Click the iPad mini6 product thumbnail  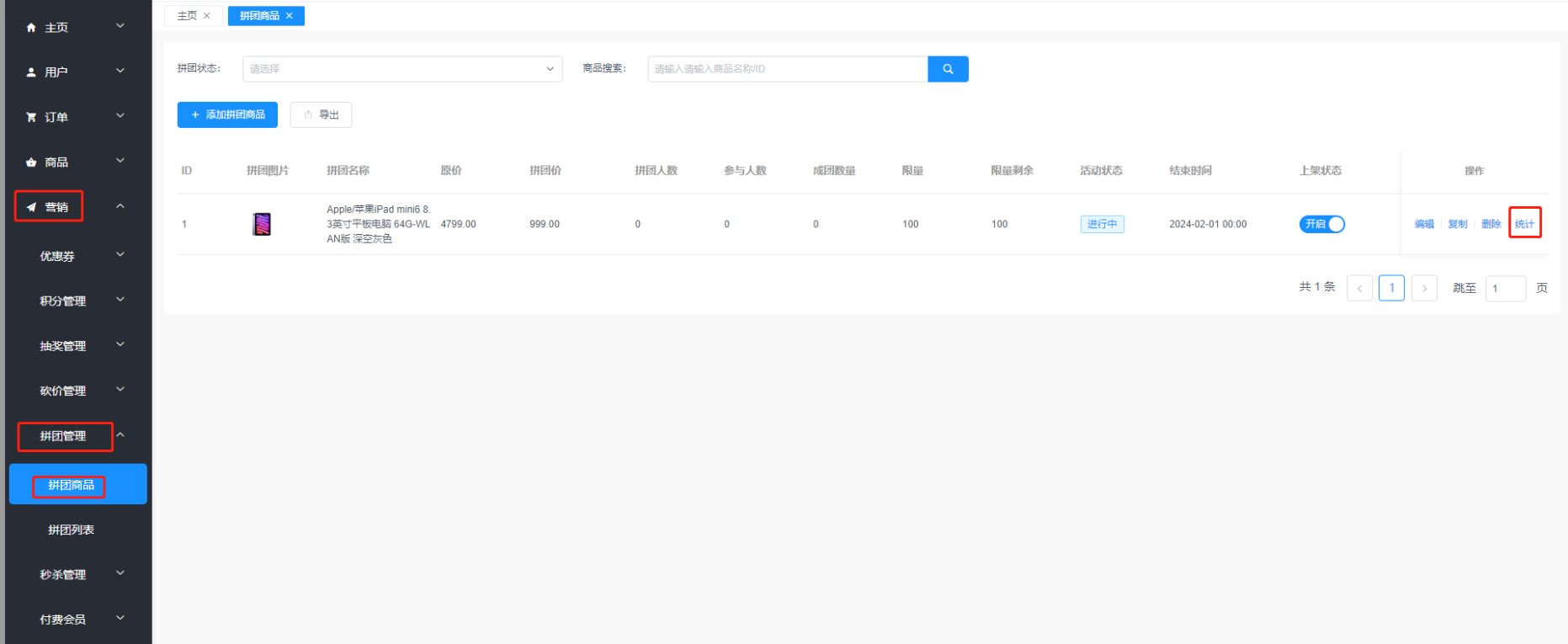point(262,224)
